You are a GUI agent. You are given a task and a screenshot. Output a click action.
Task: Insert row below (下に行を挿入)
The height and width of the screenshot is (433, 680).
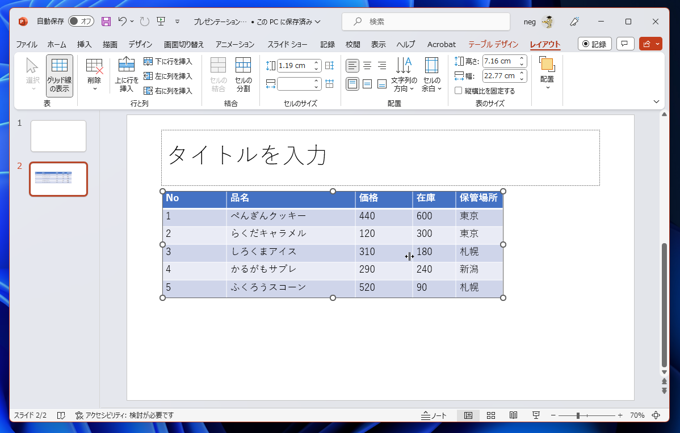coord(168,62)
